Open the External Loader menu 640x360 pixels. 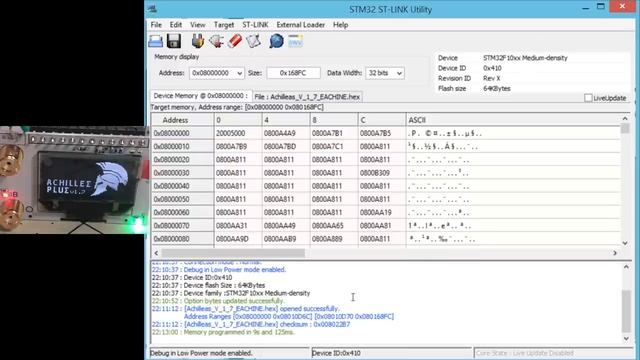click(300, 25)
